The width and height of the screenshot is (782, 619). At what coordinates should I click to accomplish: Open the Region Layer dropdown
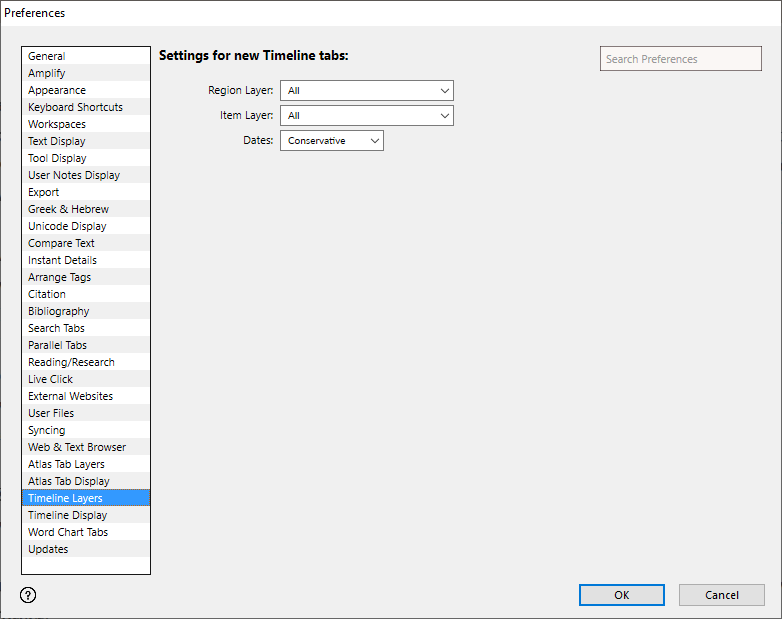366,91
